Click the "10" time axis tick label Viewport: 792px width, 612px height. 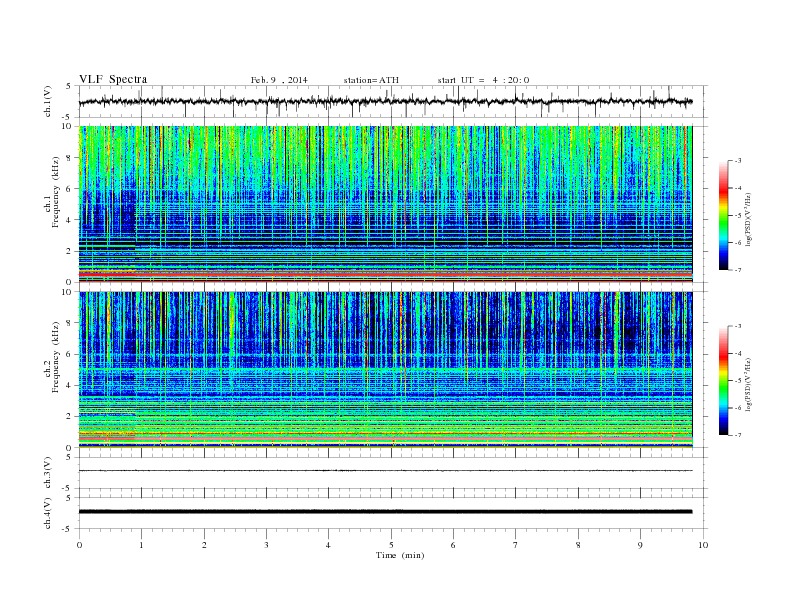click(x=703, y=545)
